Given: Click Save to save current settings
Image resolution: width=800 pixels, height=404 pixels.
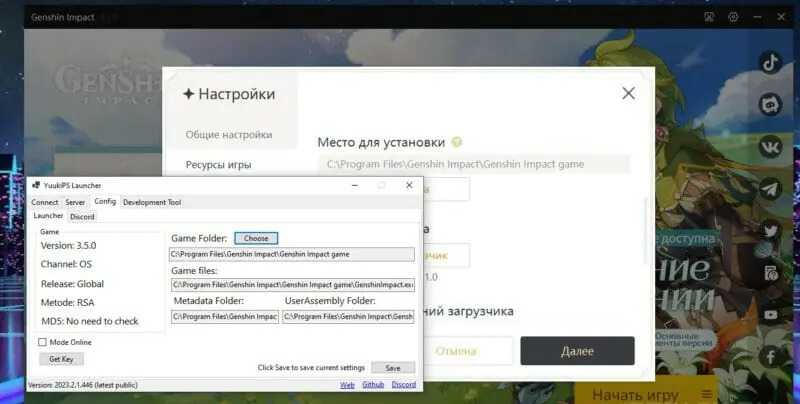Looking at the screenshot, I should (393, 368).
